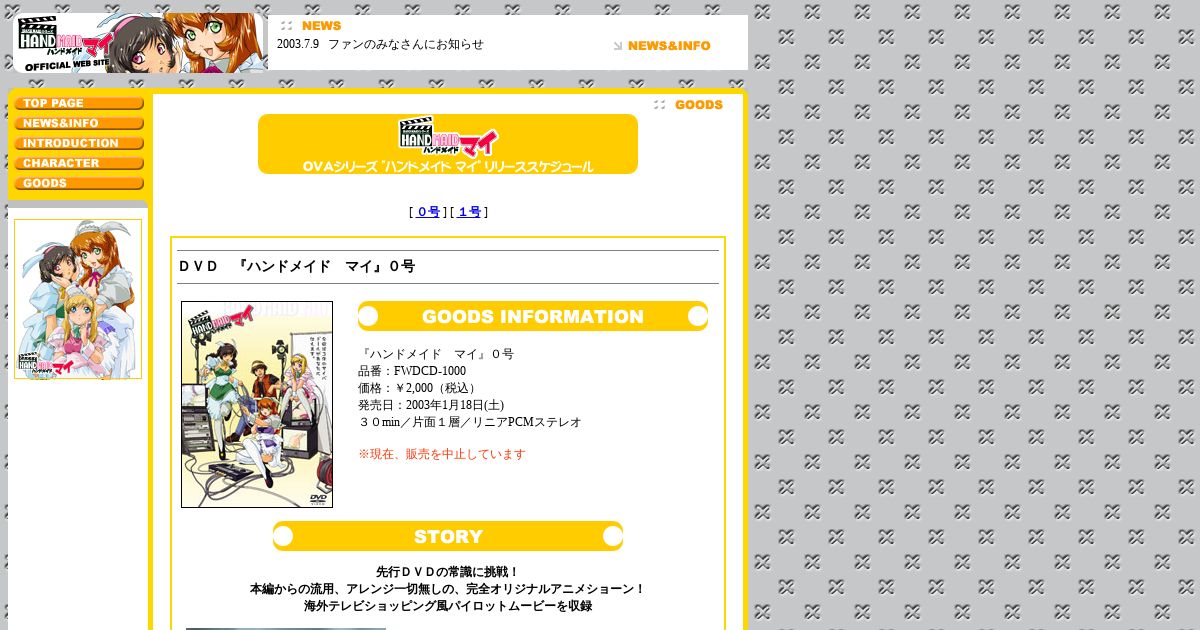
Task: Click the red sales discontinued notice
Action: click(442, 454)
